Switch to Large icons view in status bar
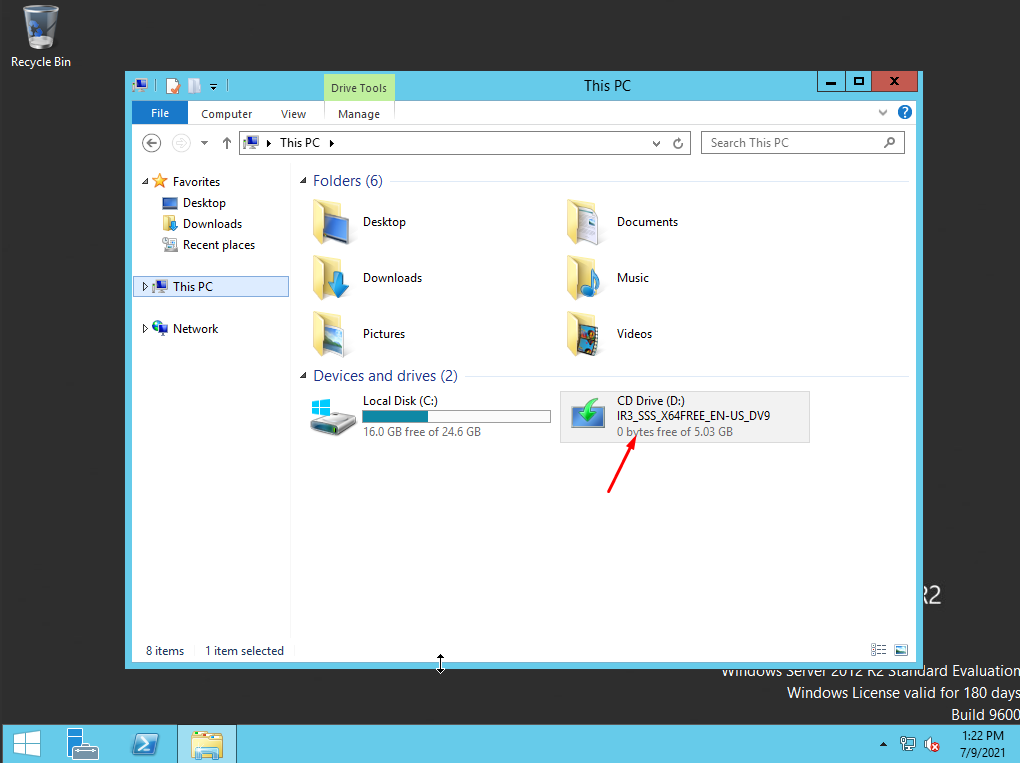 point(901,650)
